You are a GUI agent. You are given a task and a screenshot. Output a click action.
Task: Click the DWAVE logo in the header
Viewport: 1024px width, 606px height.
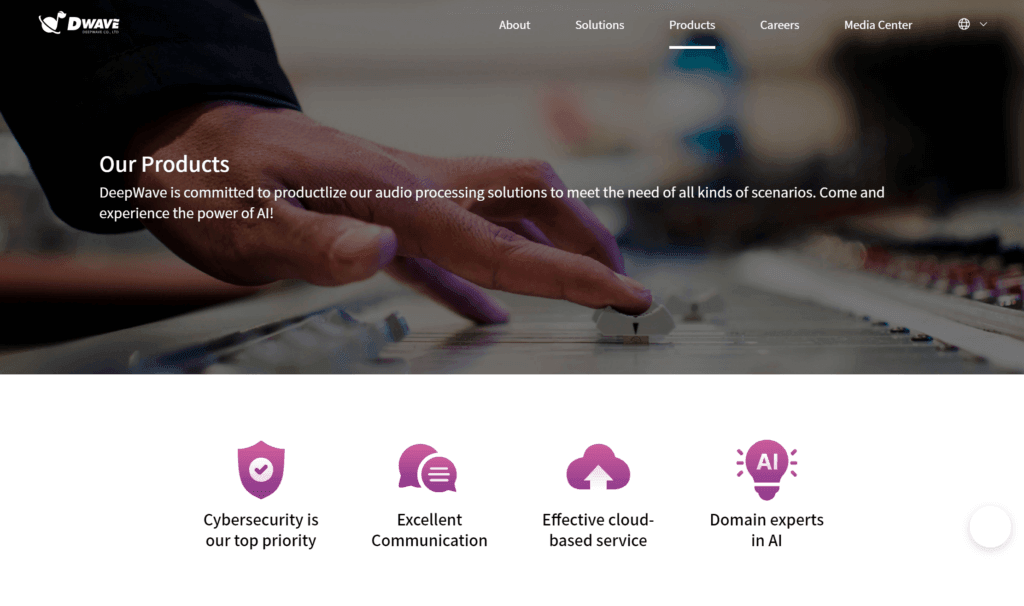pos(79,23)
